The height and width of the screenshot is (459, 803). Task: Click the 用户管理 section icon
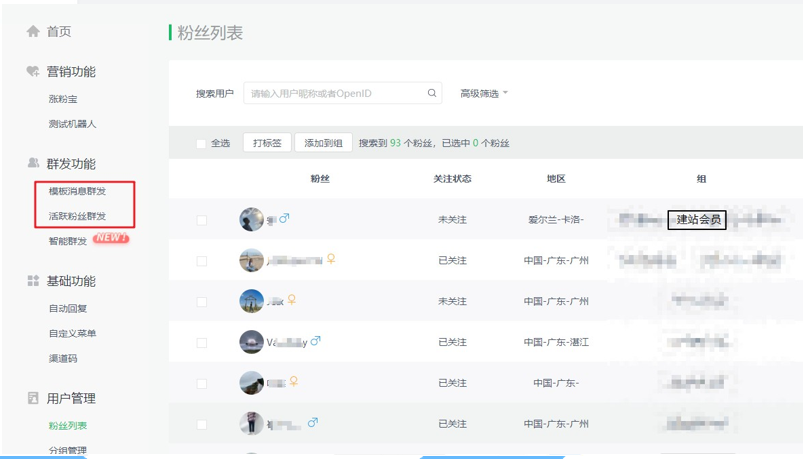[x=33, y=398]
